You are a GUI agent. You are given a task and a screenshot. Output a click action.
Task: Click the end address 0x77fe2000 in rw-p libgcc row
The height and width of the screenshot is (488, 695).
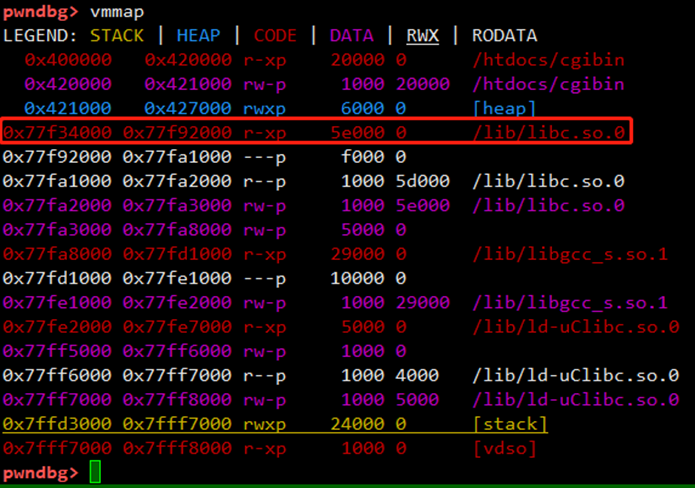pos(177,303)
